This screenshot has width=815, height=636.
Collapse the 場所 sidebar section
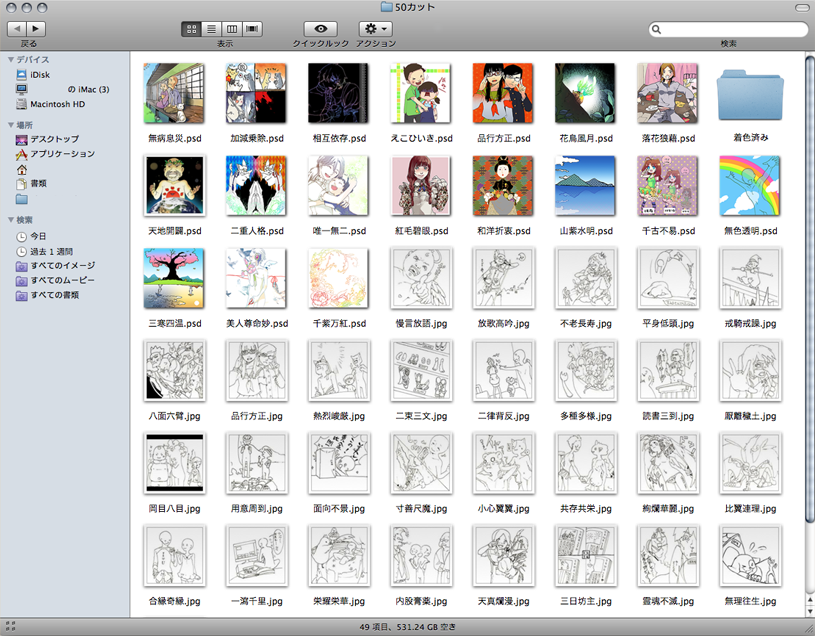(11, 125)
